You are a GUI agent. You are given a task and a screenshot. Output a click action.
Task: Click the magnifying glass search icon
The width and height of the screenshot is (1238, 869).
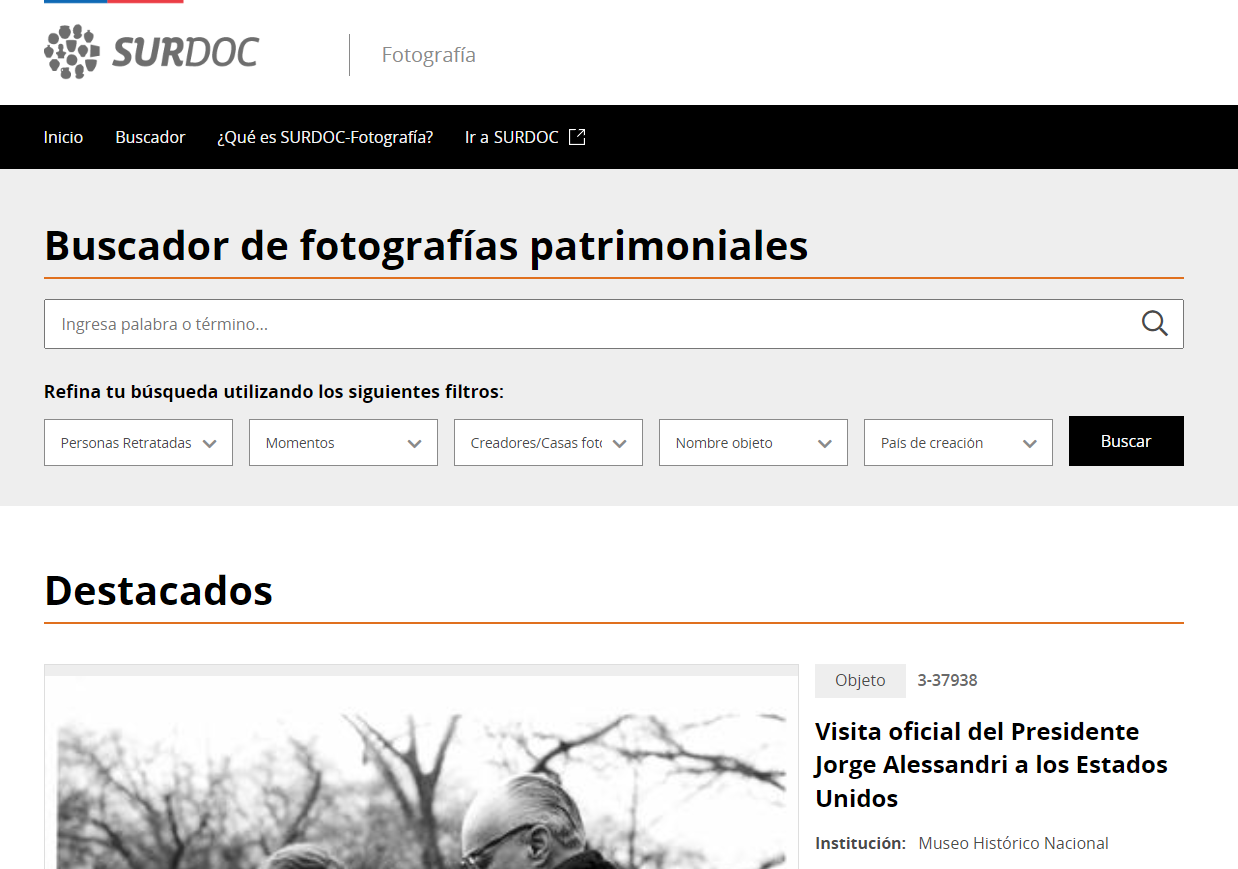(x=1155, y=323)
